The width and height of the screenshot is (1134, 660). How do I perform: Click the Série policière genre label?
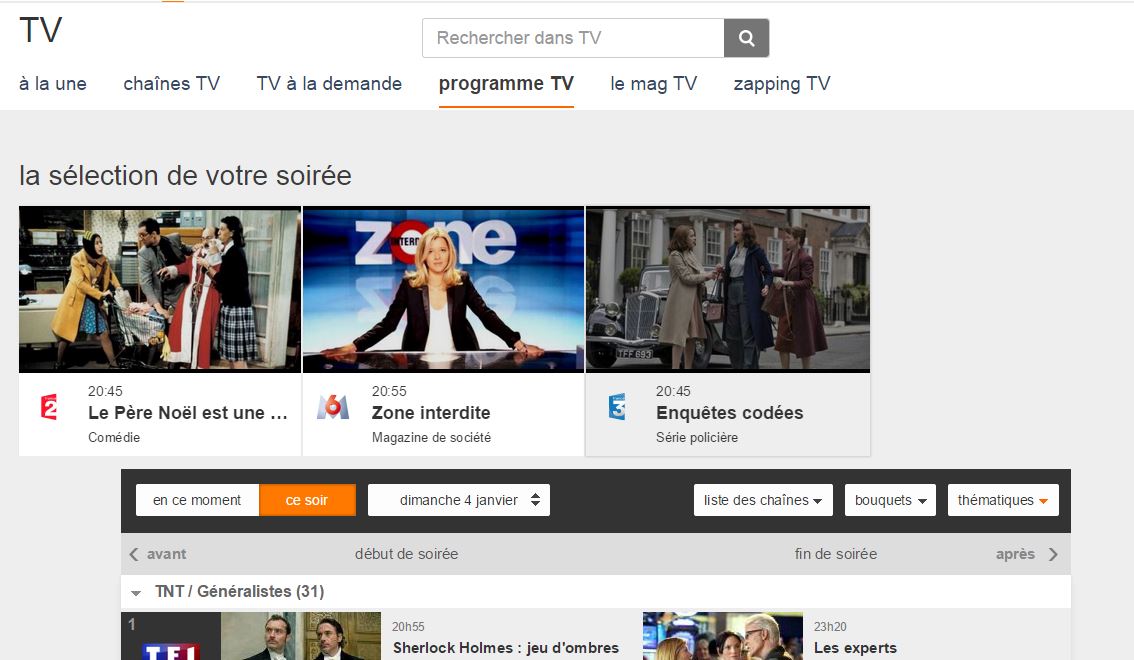pos(697,437)
